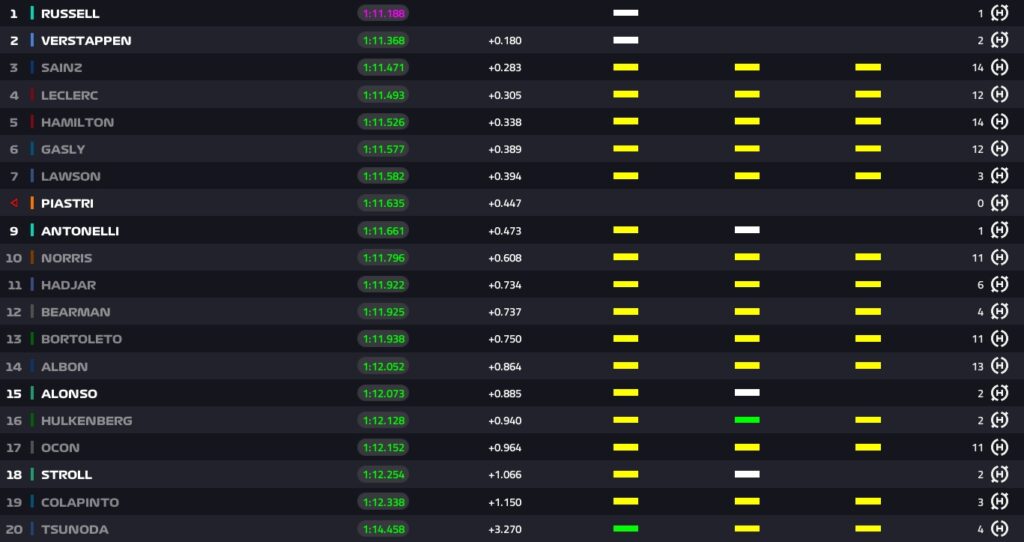Open driver LECLERC's name entry
This screenshot has height=542, width=1024.
click(x=69, y=95)
